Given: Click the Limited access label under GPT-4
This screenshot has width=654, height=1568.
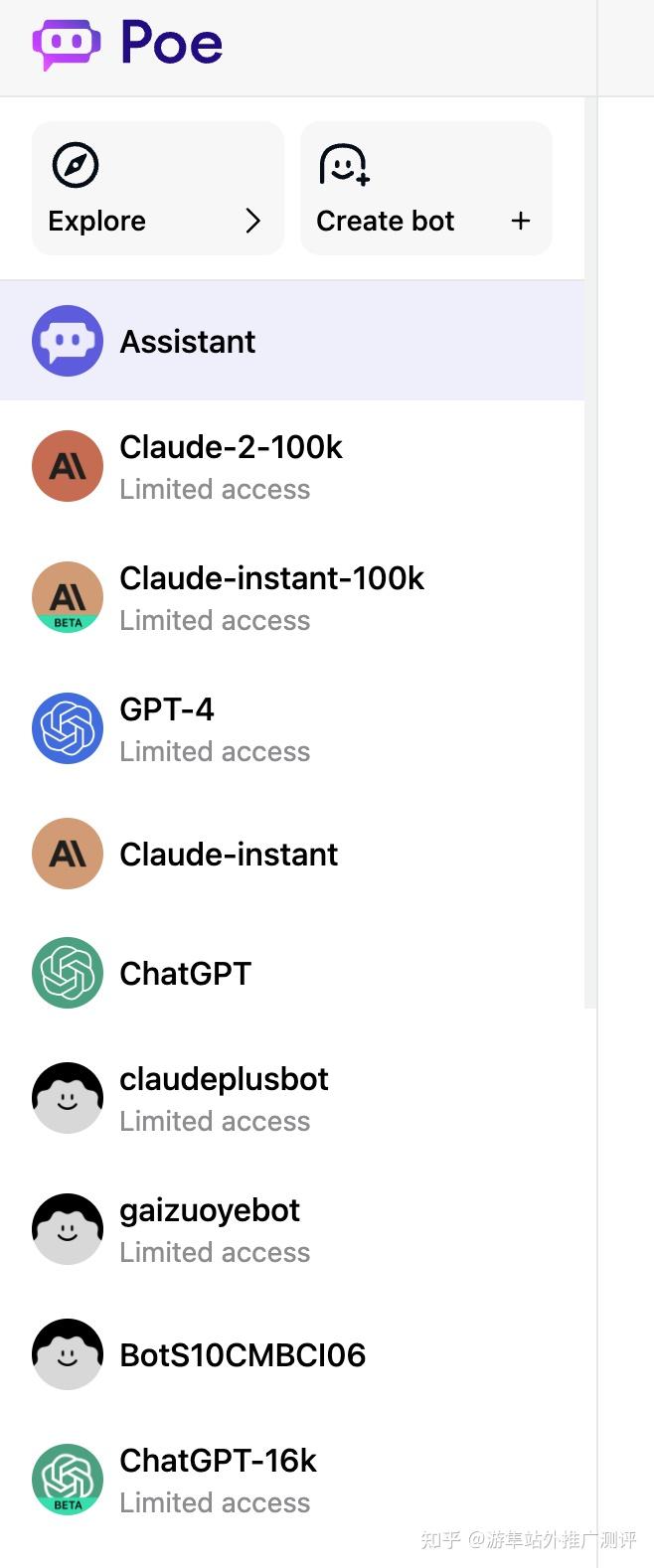Looking at the screenshot, I should [215, 751].
